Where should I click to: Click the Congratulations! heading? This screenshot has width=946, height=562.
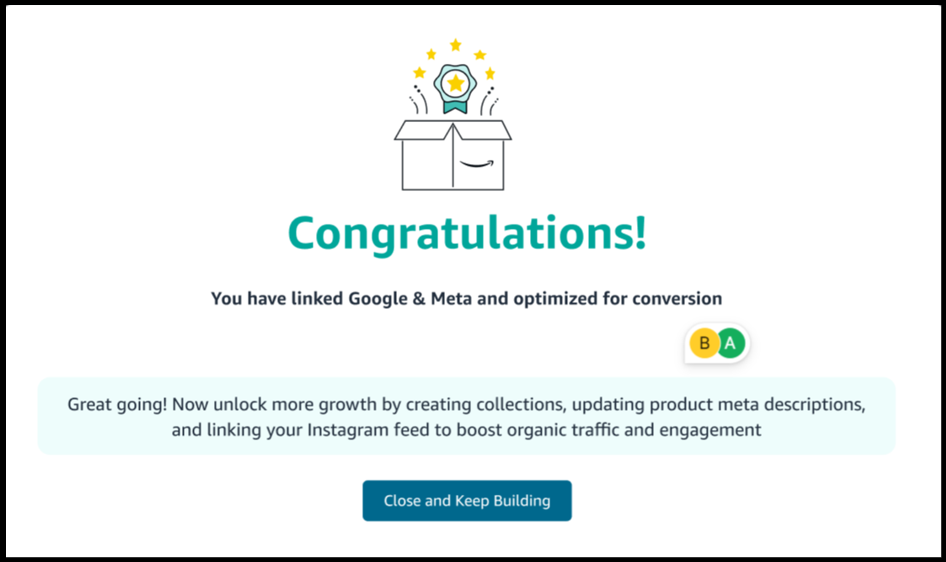point(467,234)
